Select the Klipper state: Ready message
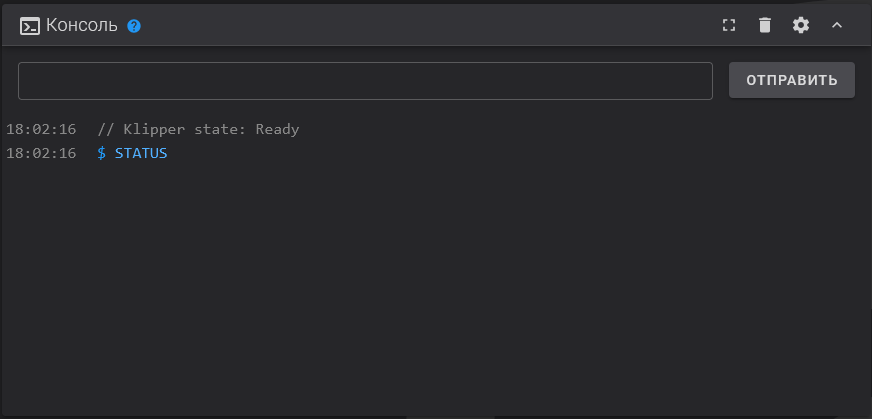 [x=199, y=130]
